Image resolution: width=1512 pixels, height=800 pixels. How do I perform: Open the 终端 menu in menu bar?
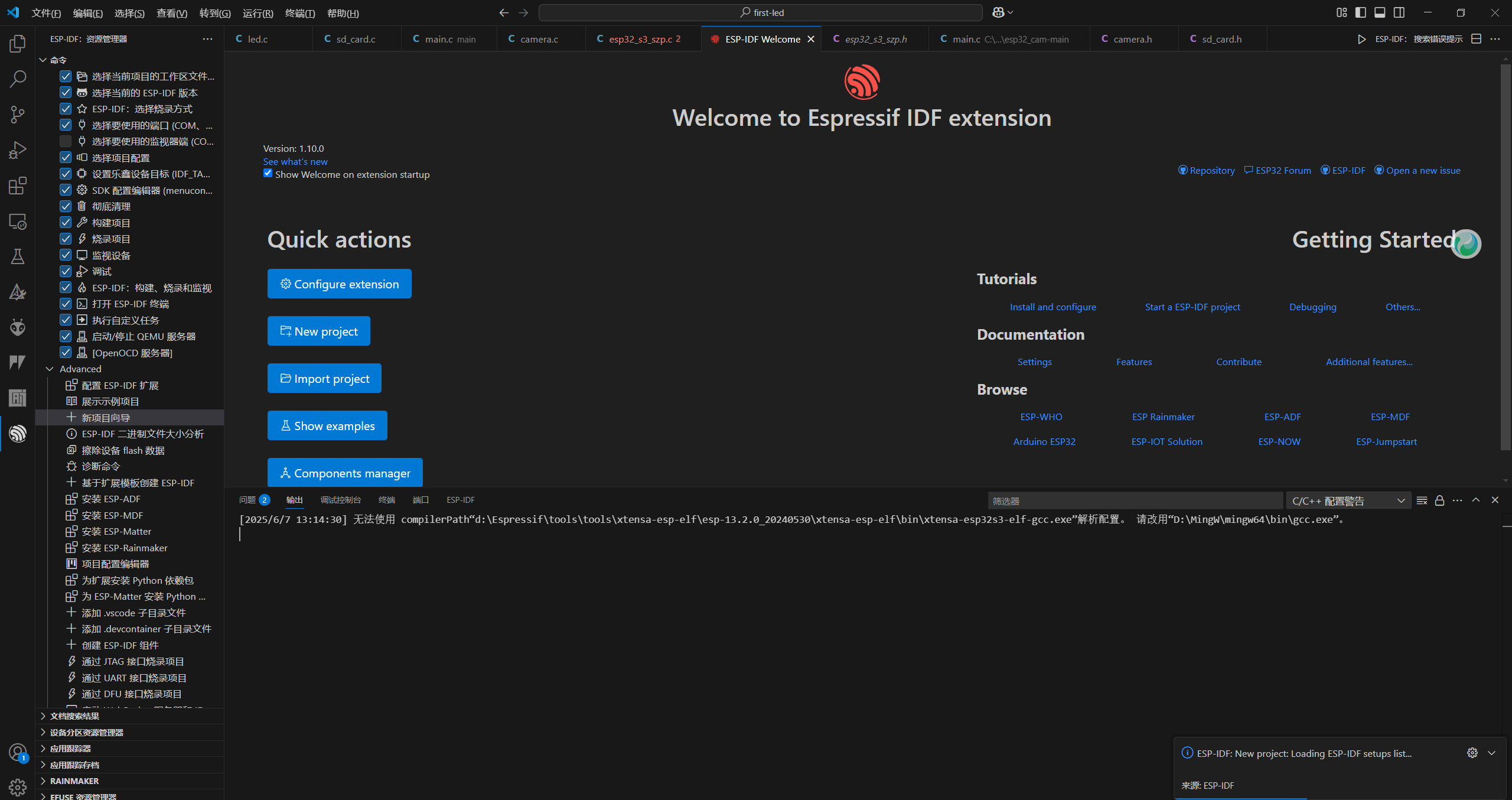tap(299, 13)
